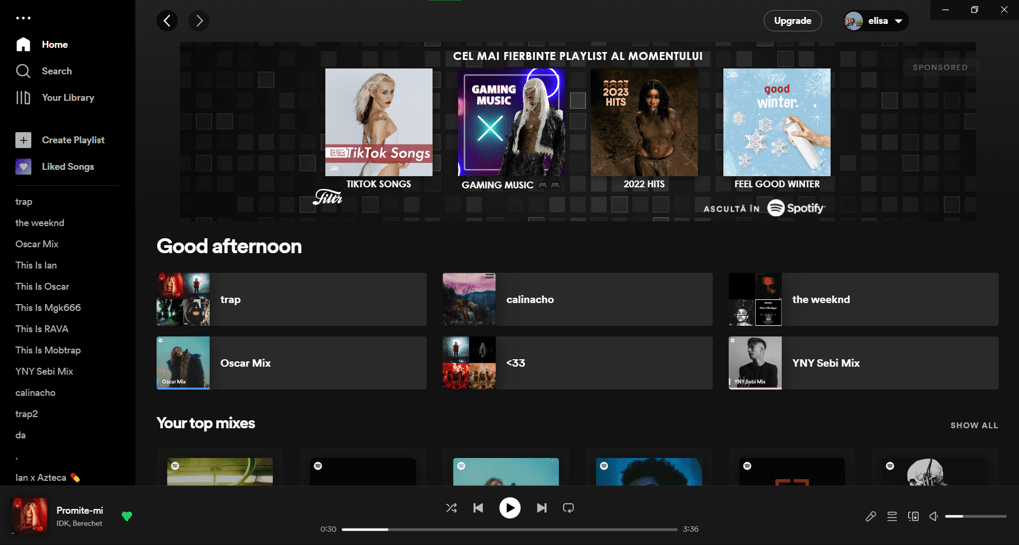Open the elisa profile dropdown
Viewport: 1019px width, 546px height.
(x=876, y=21)
